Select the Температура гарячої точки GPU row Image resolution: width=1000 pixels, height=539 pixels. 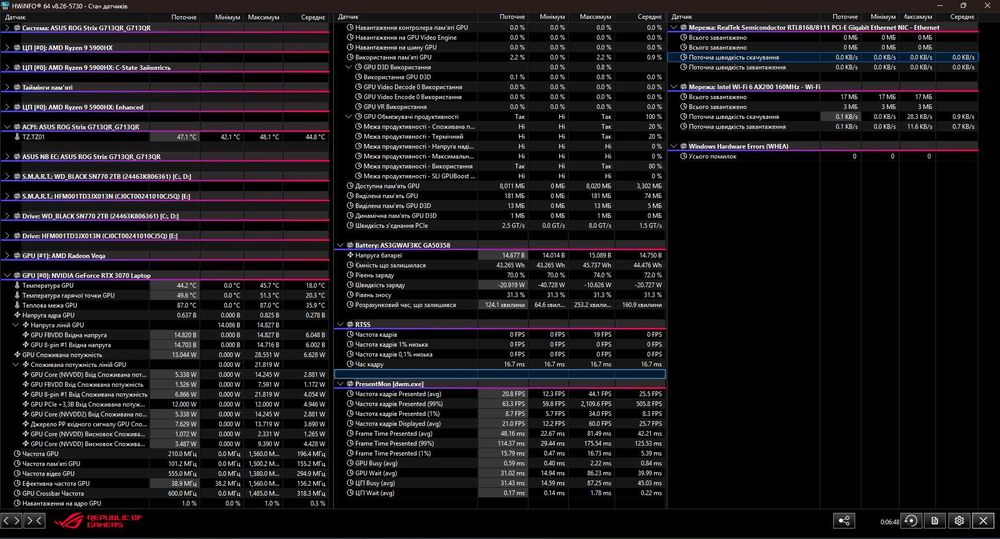point(165,295)
